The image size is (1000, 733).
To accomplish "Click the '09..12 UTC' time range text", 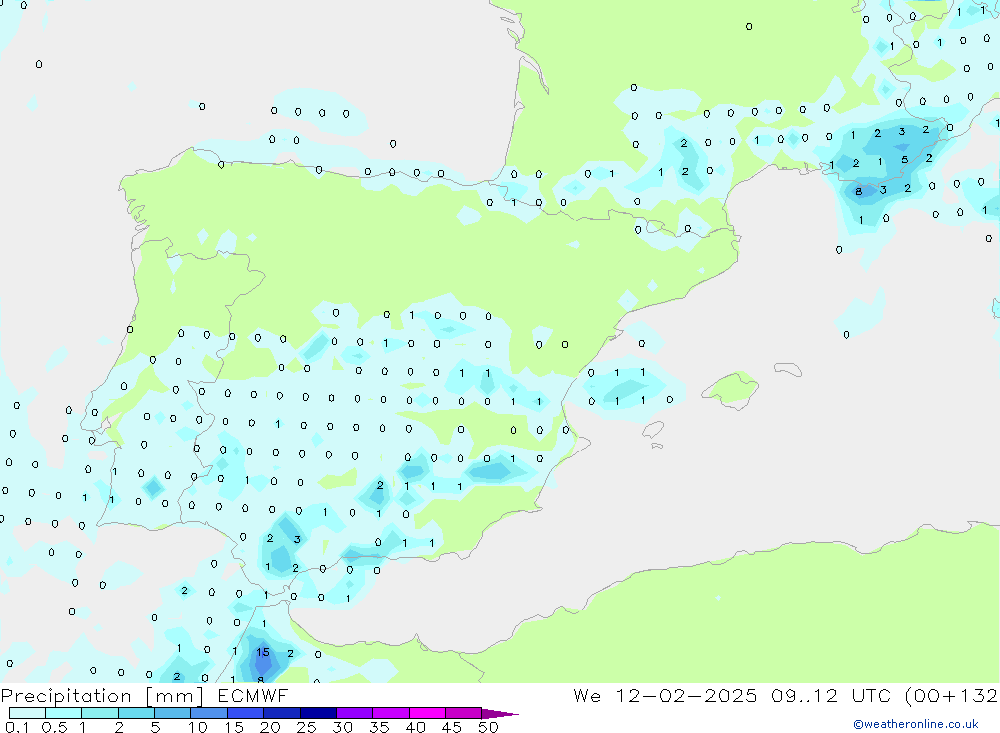I will tap(830, 696).
